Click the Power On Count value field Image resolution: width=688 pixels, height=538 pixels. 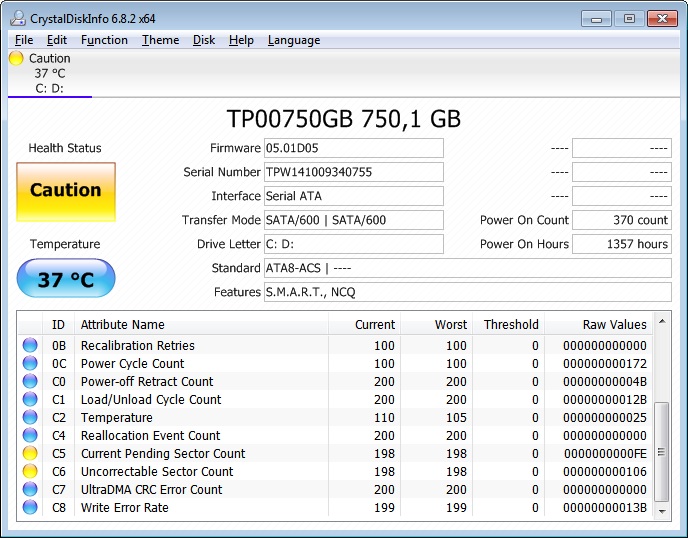coord(622,220)
